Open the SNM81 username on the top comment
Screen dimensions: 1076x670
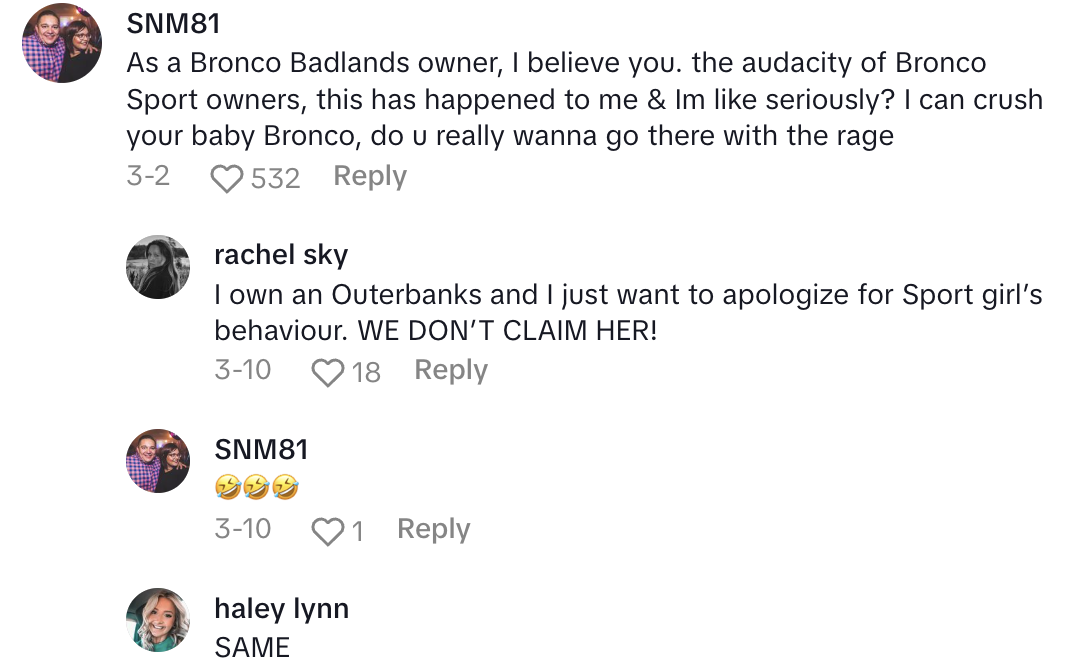[174, 26]
